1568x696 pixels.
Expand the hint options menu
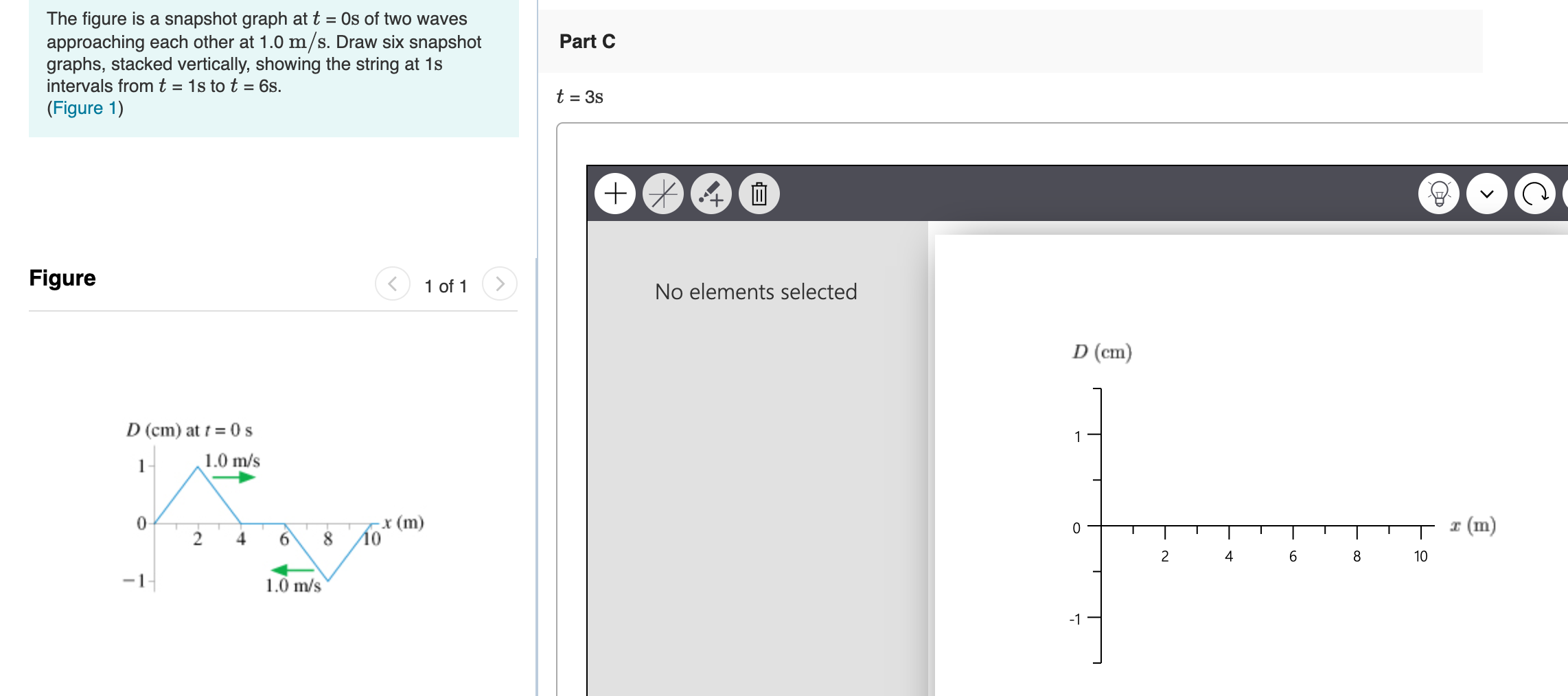pos(1440,194)
